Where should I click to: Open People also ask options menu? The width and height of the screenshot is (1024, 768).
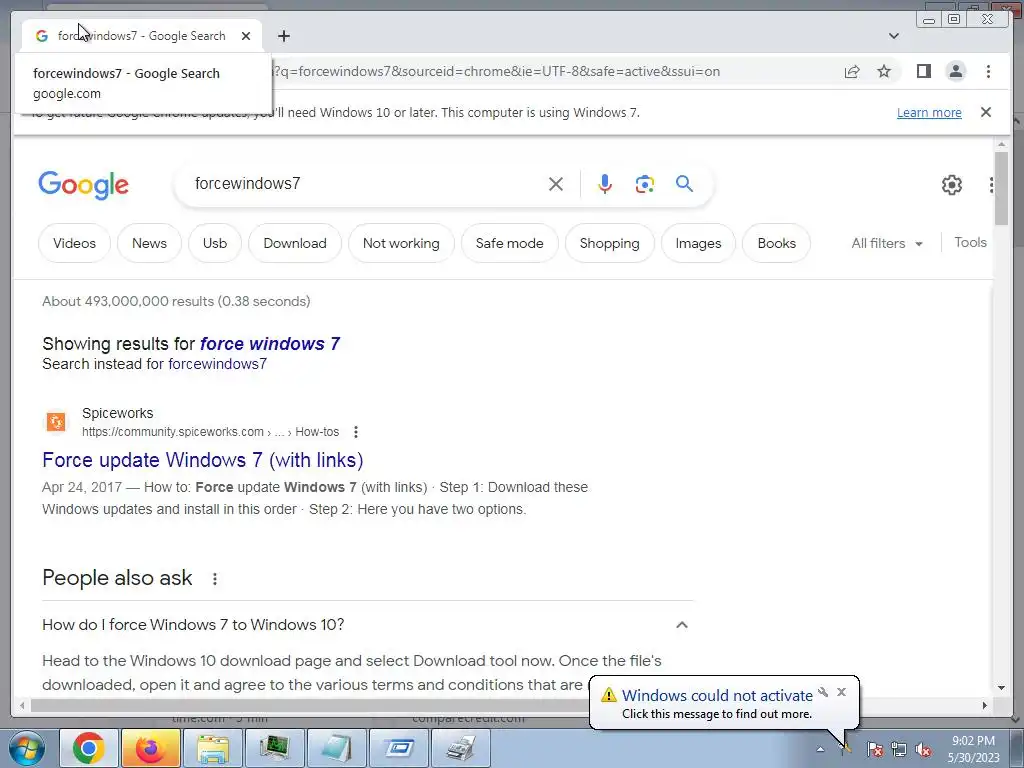coord(215,579)
